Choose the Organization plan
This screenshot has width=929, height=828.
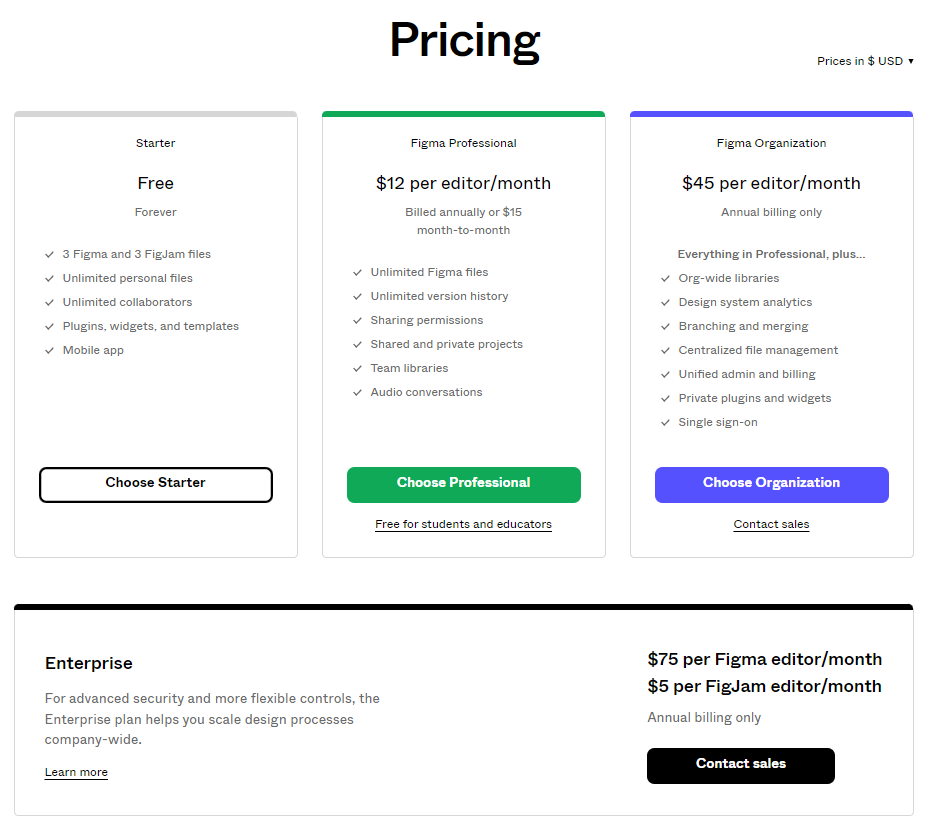(771, 484)
